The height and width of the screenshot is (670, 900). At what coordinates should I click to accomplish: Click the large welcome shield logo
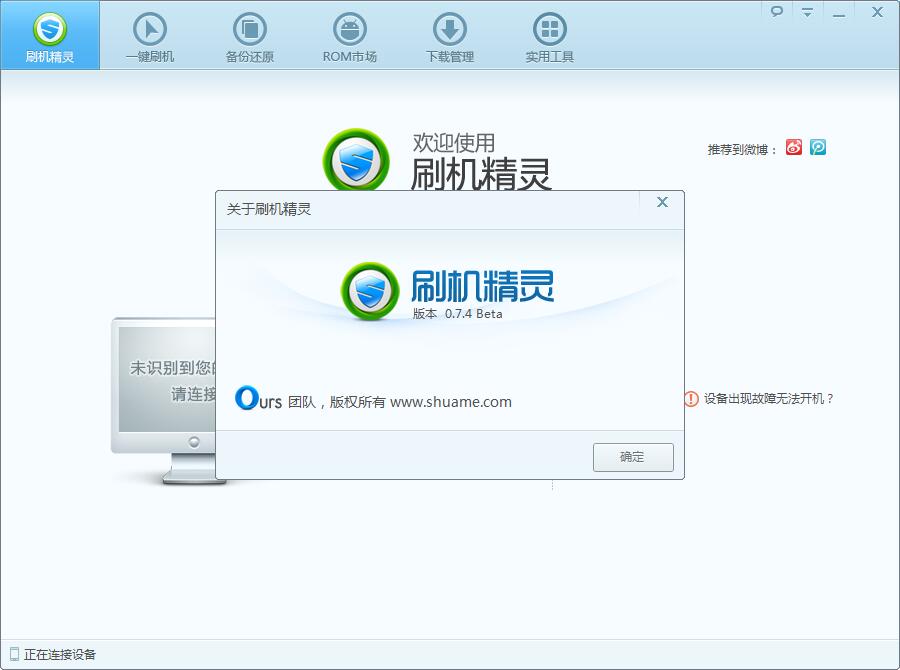point(356,160)
